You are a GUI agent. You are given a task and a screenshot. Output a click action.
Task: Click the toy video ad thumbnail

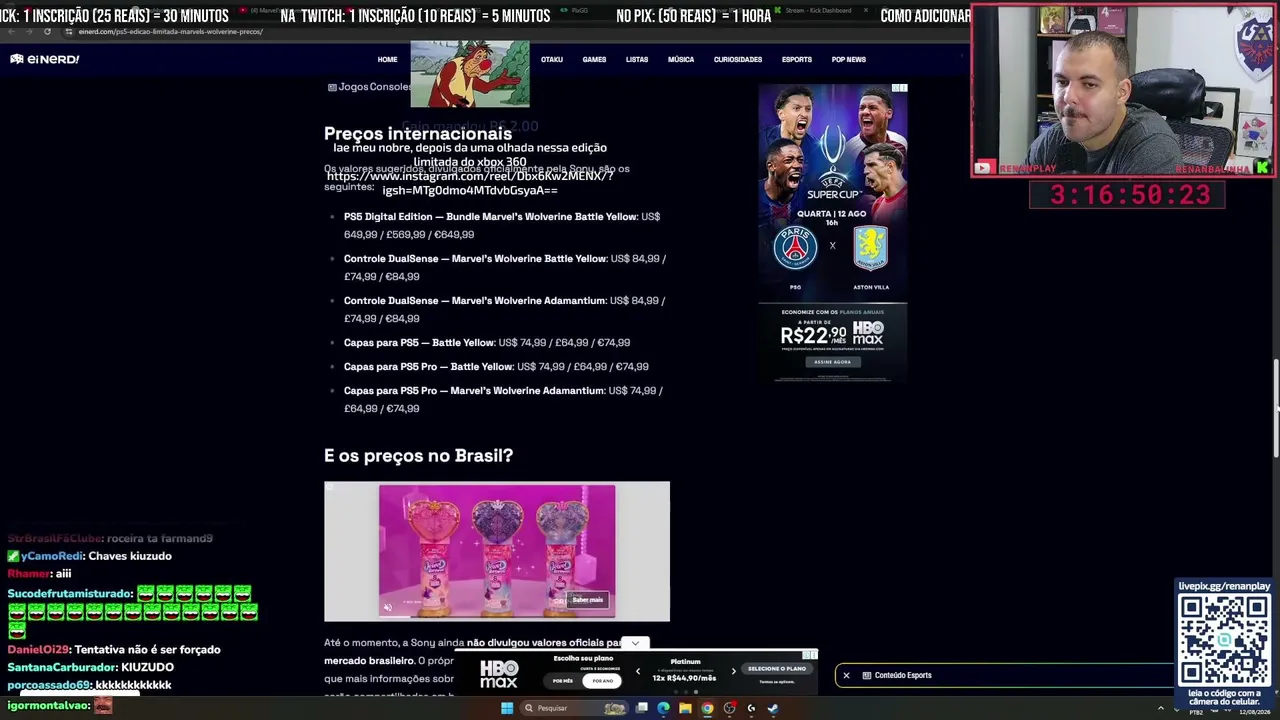point(497,551)
